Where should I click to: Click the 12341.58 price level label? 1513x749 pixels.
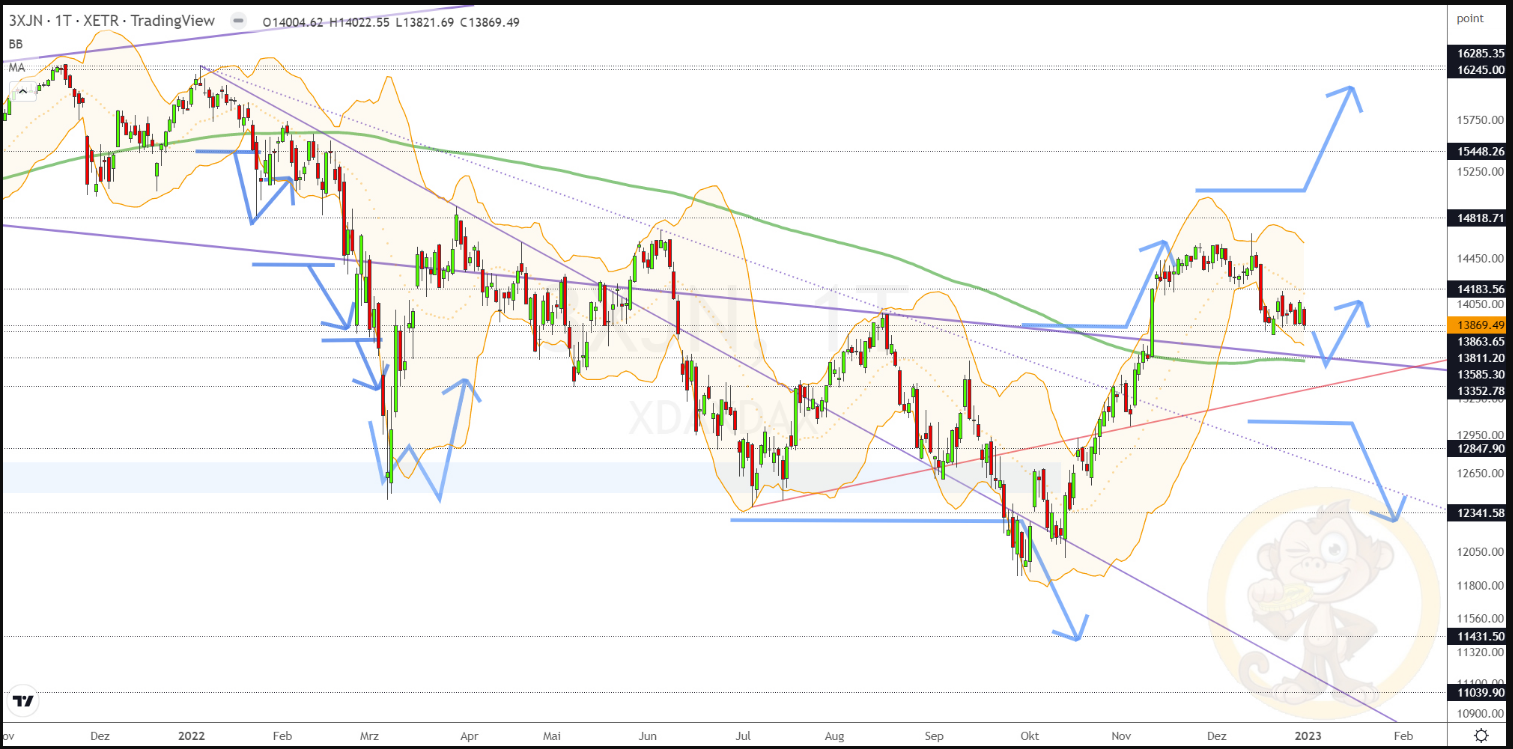(1477, 513)
